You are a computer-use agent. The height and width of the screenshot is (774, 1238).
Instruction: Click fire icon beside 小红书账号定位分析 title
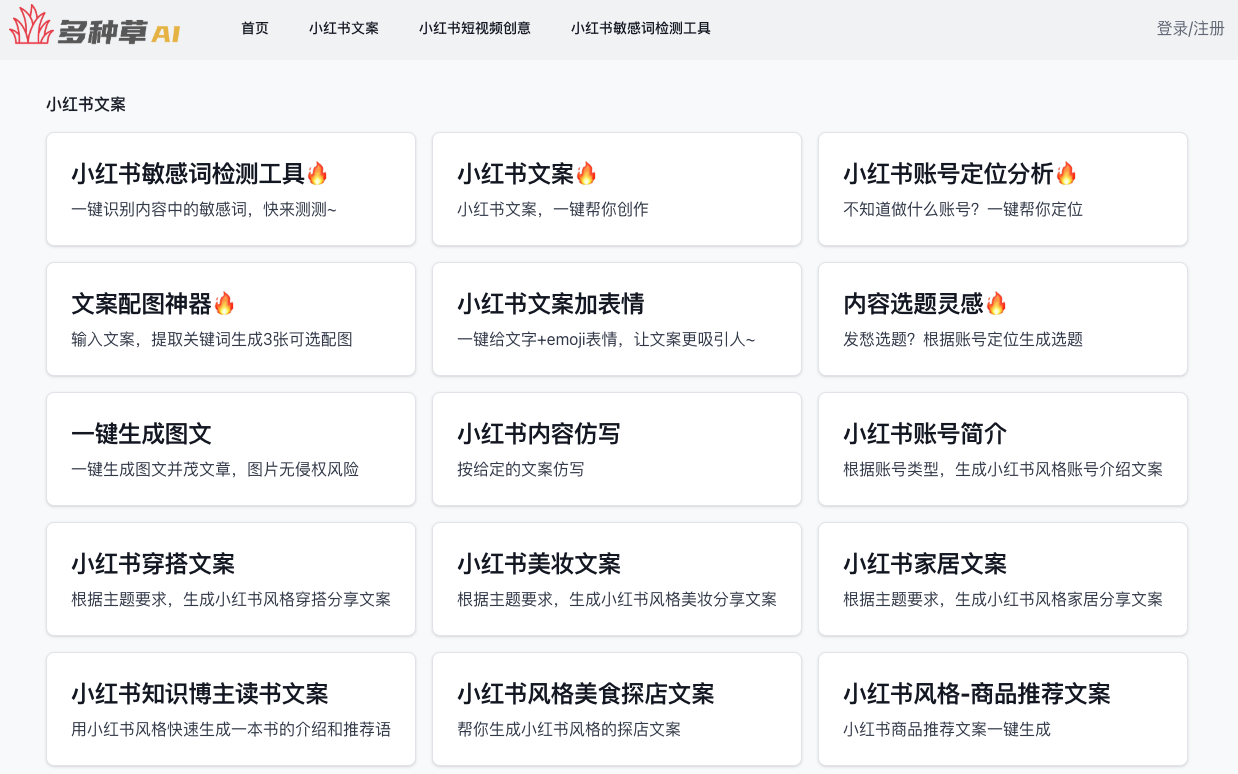coord(1066,174)
